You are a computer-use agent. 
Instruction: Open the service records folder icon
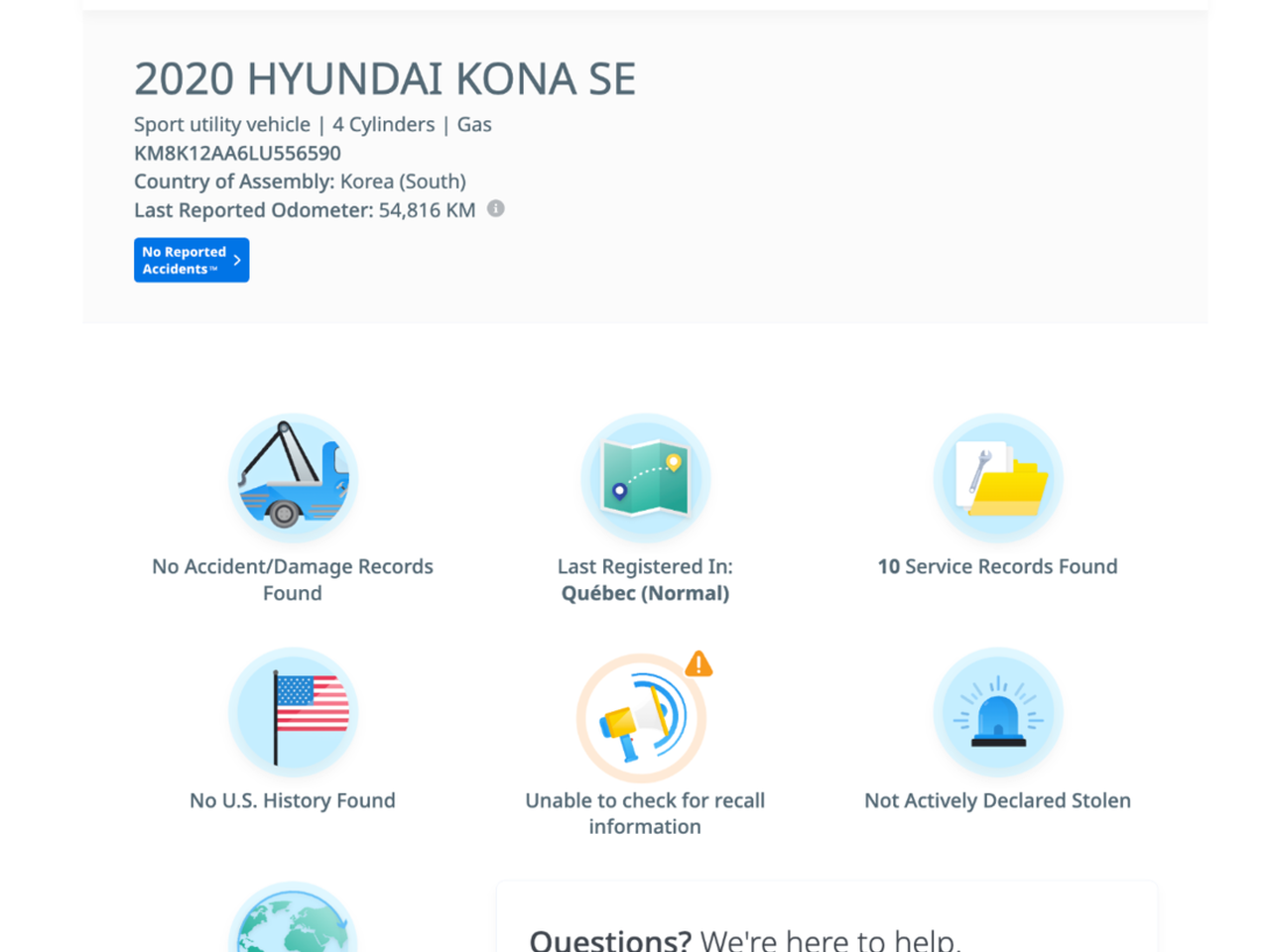pyautogui.click(x=997, y=479)
